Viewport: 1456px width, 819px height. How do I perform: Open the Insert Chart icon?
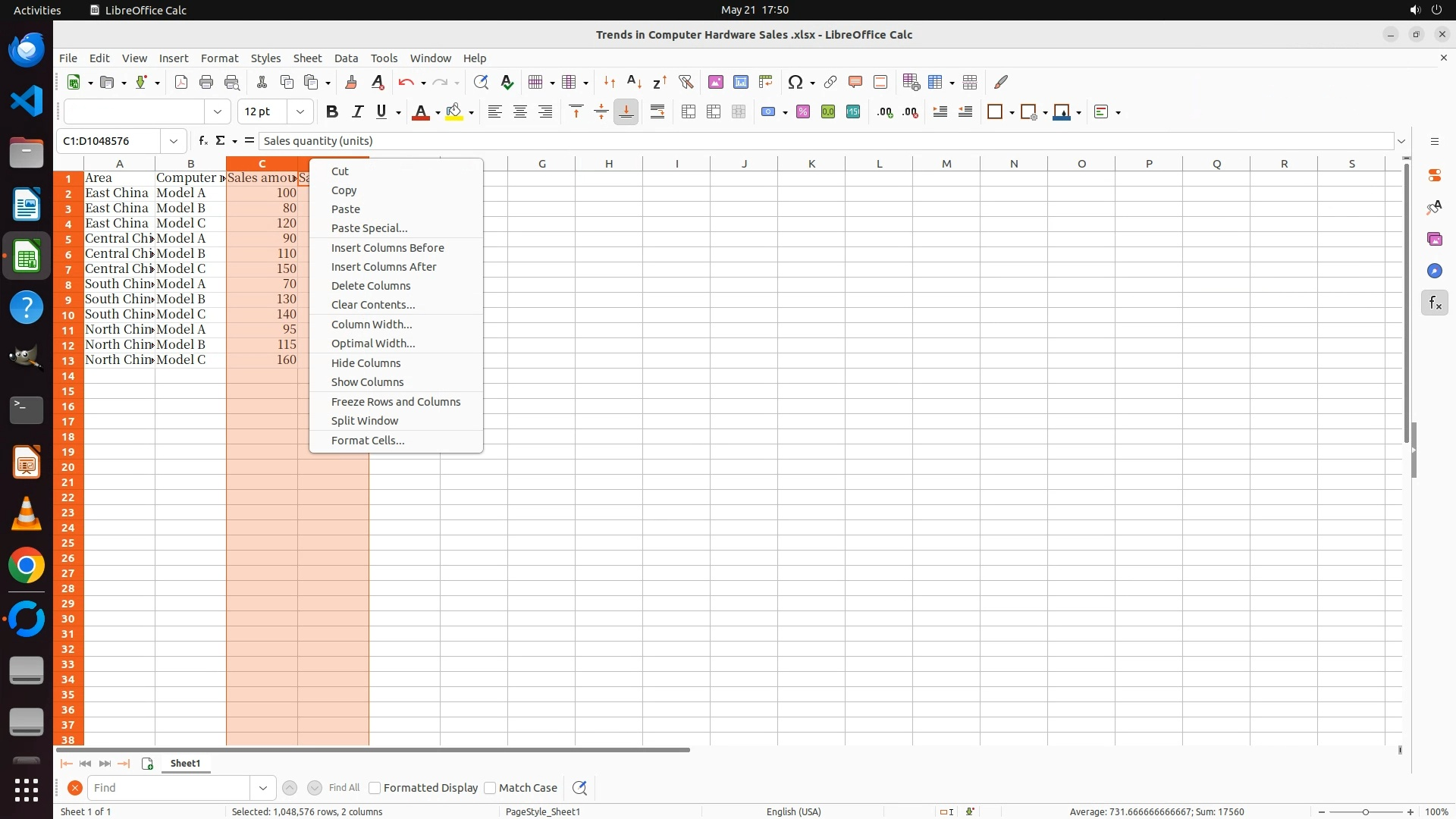[741, 82]
